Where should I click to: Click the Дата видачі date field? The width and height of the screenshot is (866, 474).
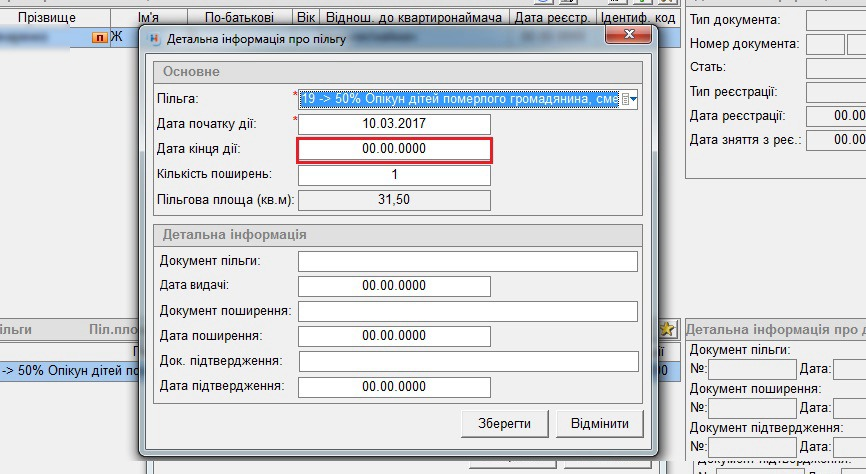[x=394, y=286]
